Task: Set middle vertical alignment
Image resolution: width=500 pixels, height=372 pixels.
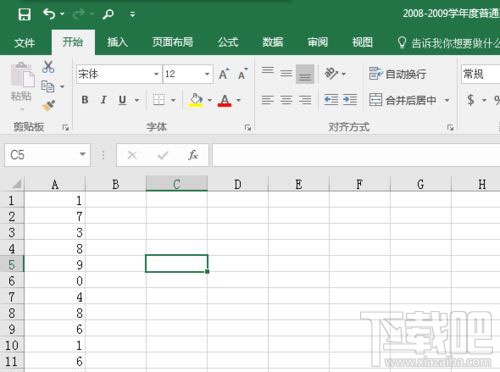Action: pyautogui.click(x=286, y=73)
